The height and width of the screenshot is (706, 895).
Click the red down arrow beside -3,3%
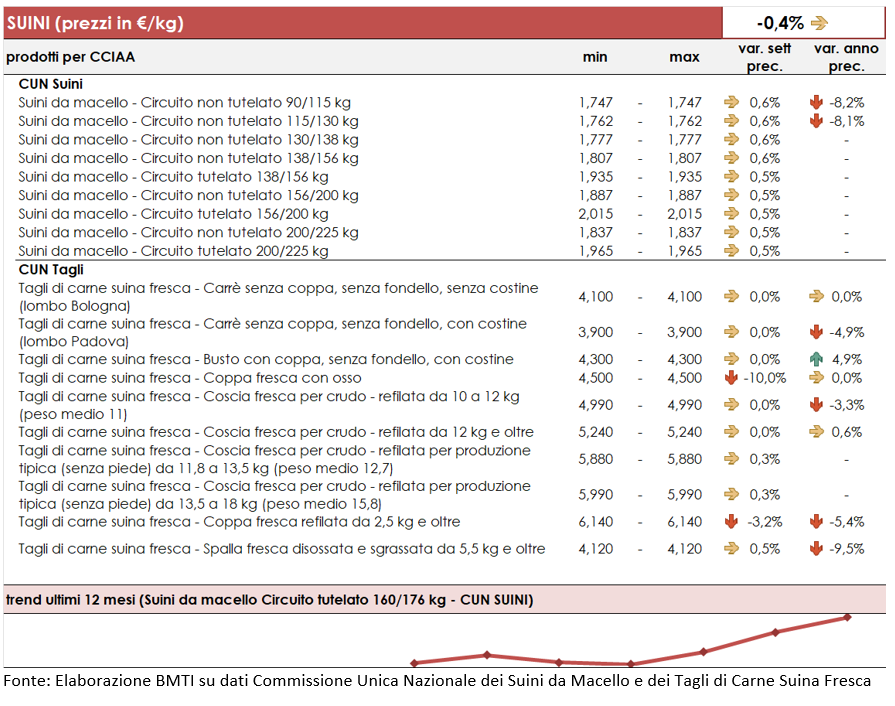click(x=816, y=405)
